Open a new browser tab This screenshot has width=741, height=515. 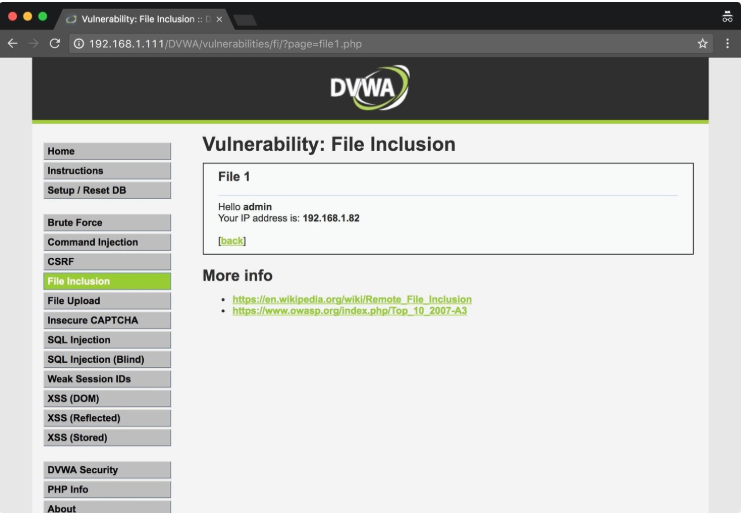[245, 20]
